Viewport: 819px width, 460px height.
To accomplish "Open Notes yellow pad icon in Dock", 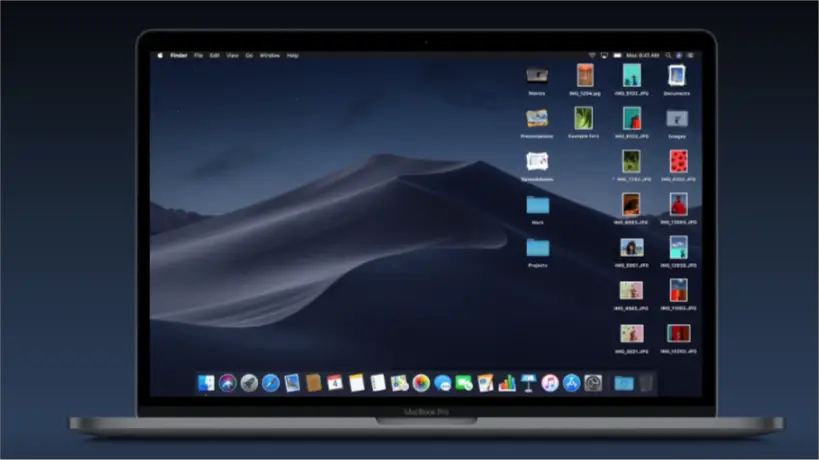I will pyautogui.click(x=356, y=383).
